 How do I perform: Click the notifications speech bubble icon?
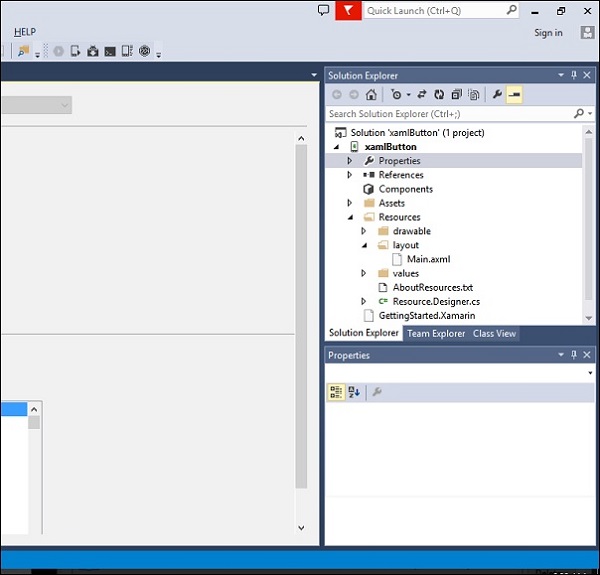point(323,11)
